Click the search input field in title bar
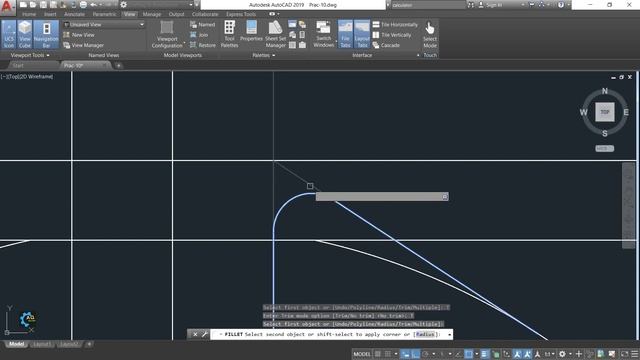 click(428, 5)
